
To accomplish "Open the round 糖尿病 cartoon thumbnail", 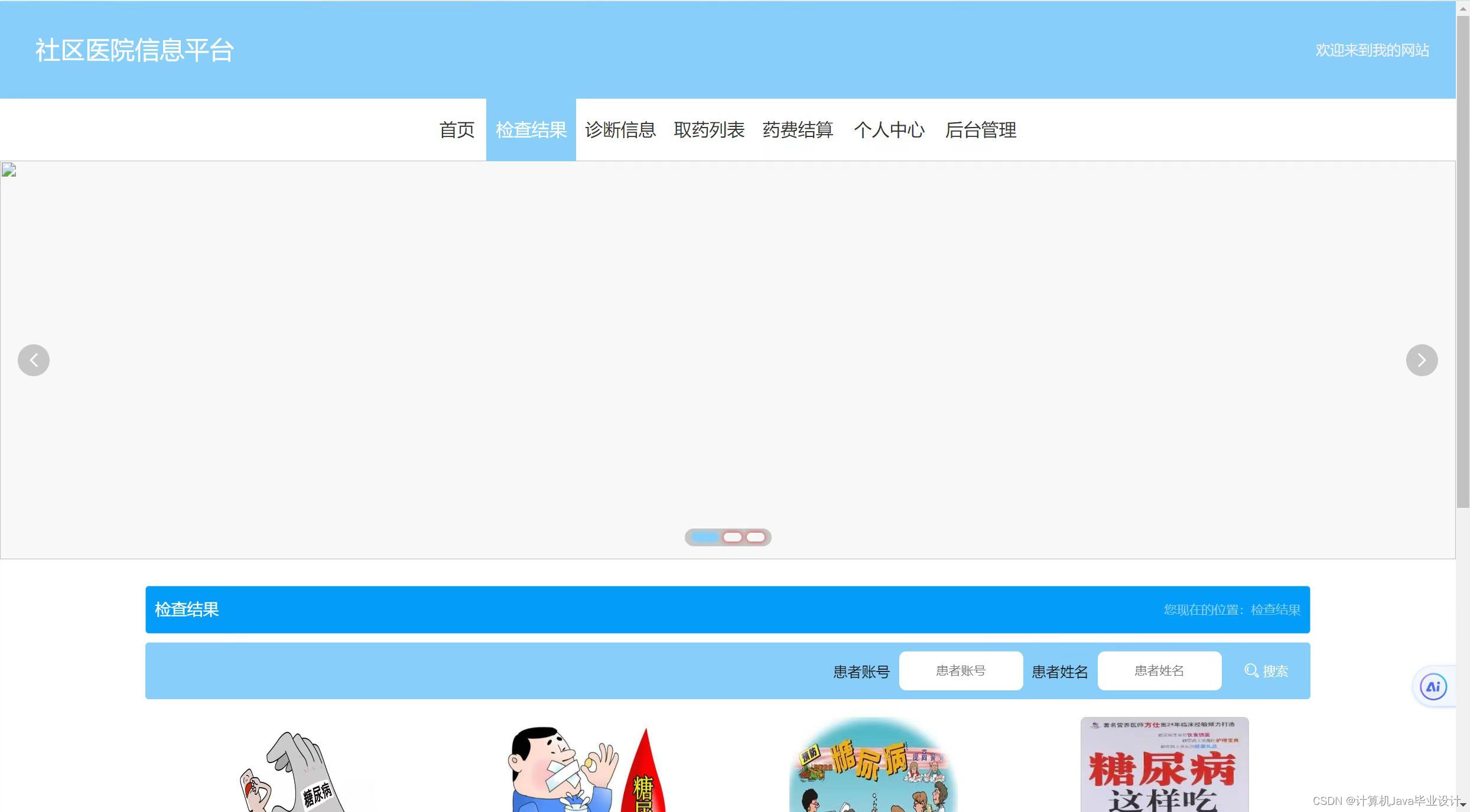I will tap(873, 765).
